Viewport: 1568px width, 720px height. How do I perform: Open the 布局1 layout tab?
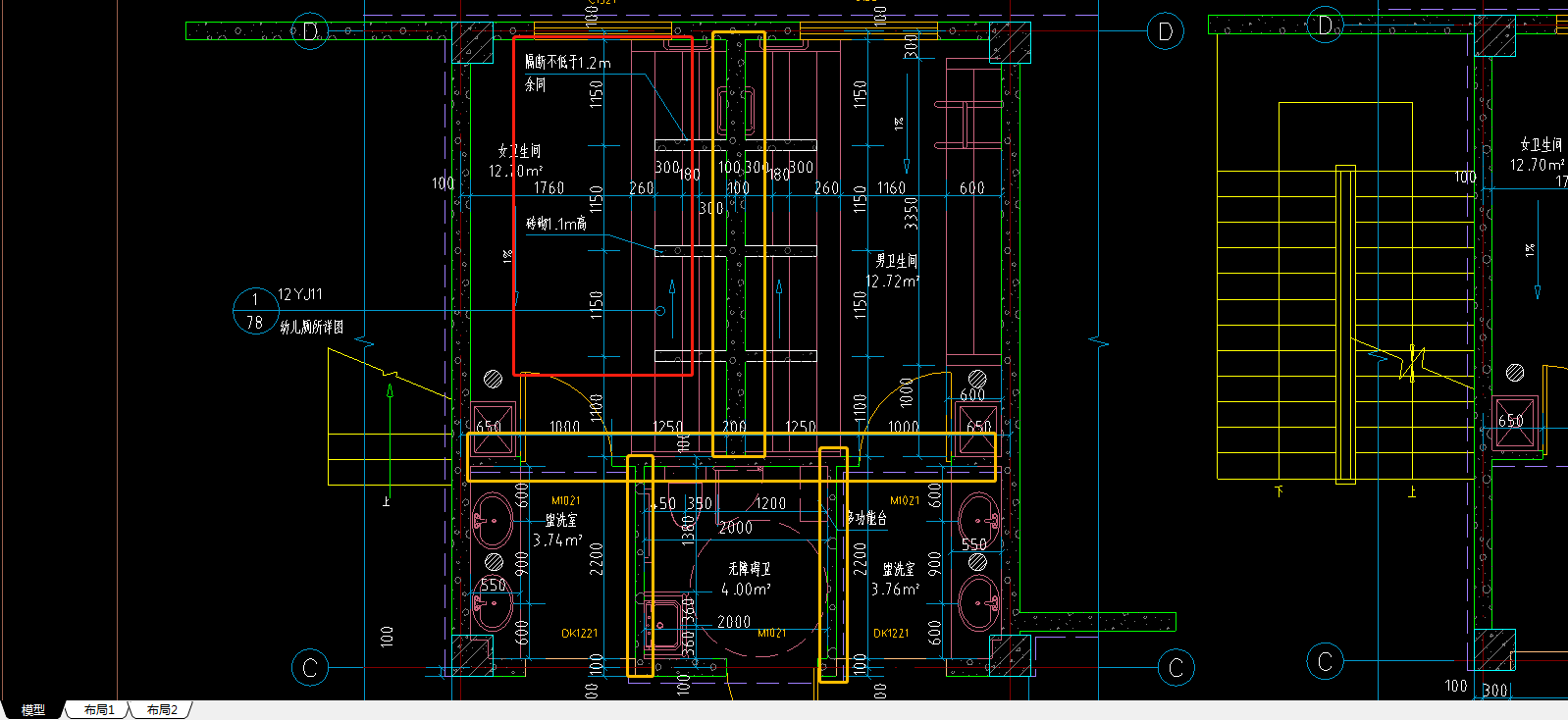(x=99, y=709)
